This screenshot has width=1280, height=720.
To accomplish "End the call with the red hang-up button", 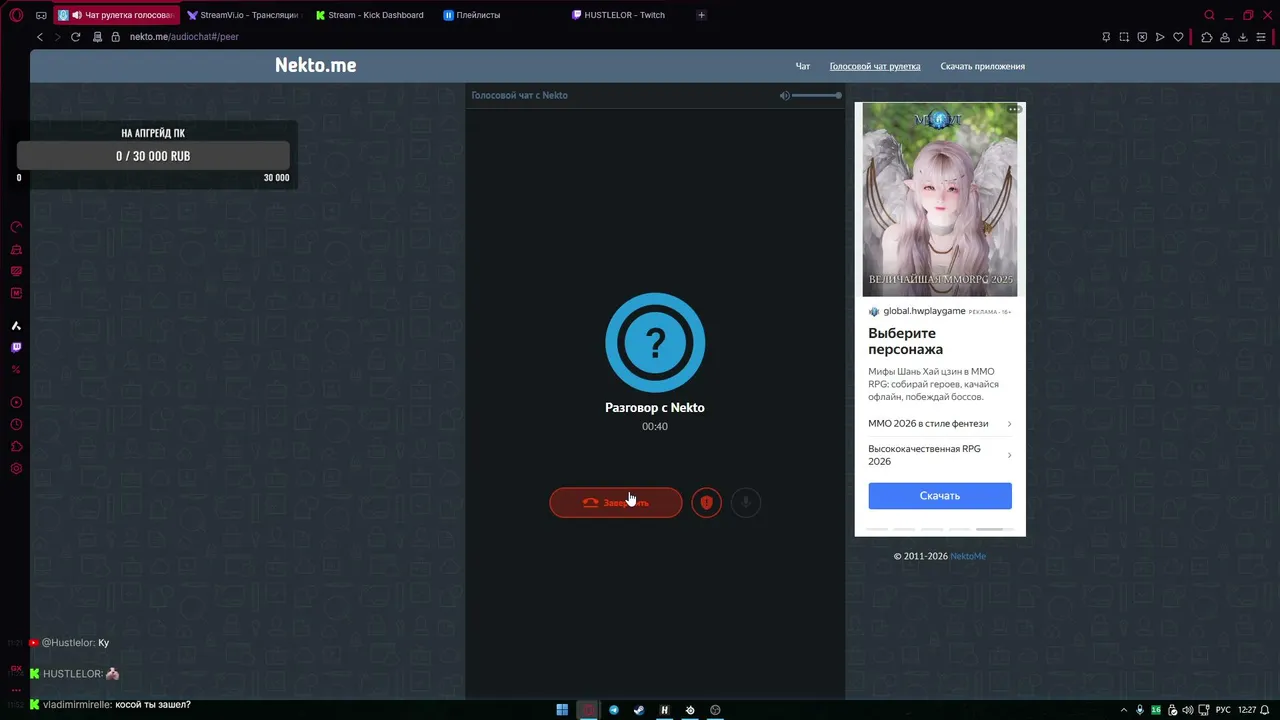I will (x=616, y=502).
